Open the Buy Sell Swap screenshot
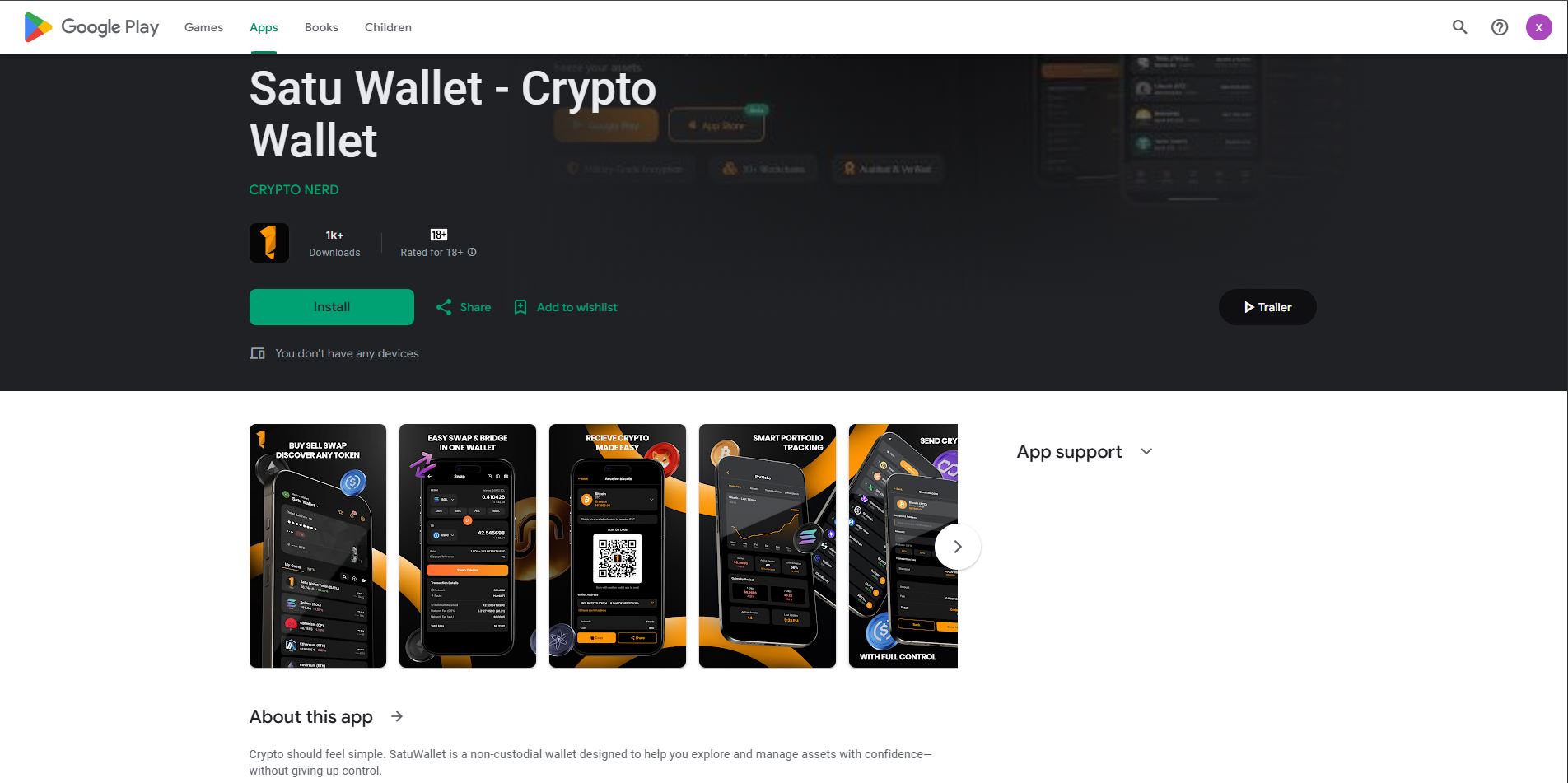Image resolution: width=1568 pixels, height=783 pixels. (318, 546)
